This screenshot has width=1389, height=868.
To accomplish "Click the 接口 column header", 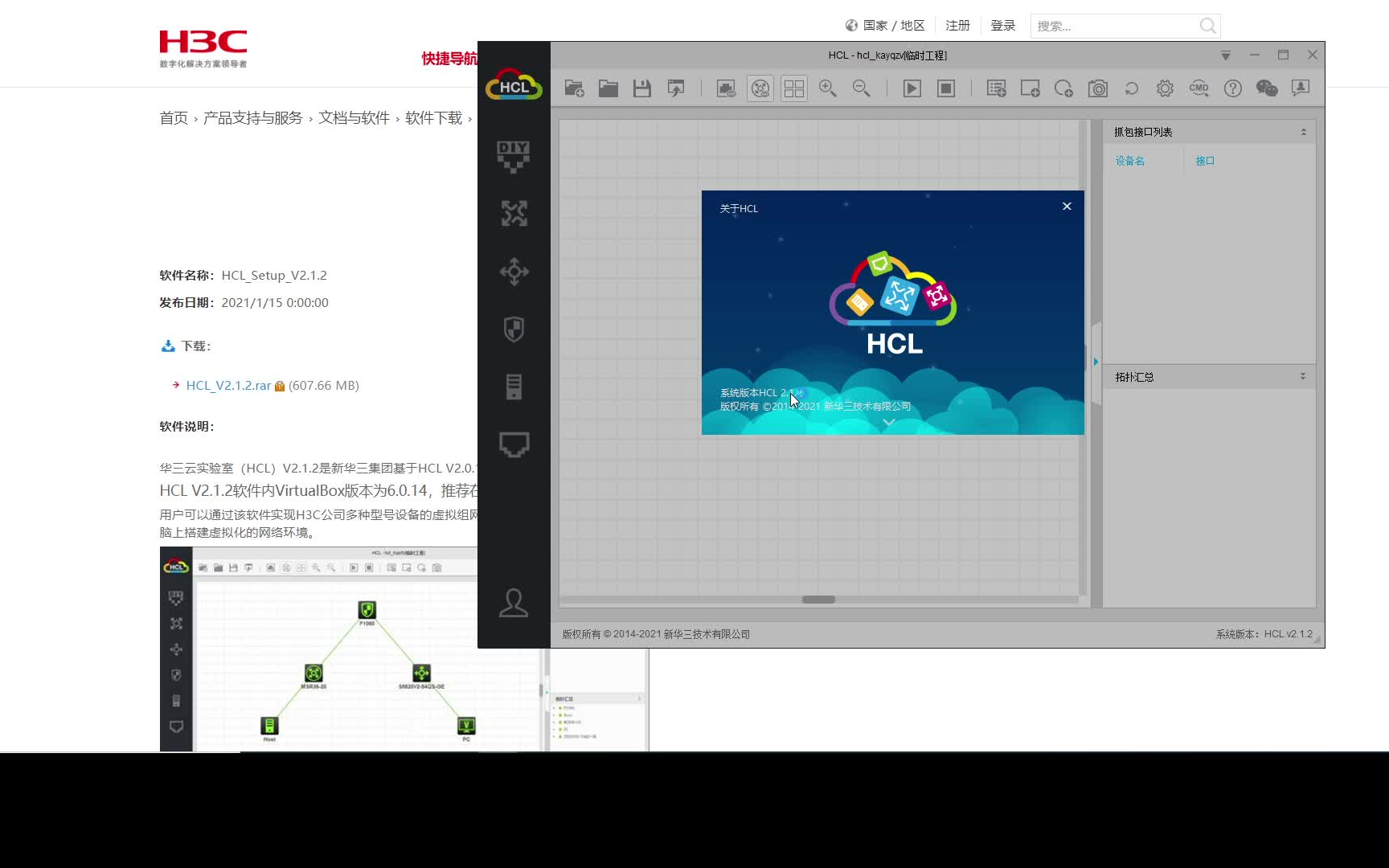I will [x=1205, y=161].
